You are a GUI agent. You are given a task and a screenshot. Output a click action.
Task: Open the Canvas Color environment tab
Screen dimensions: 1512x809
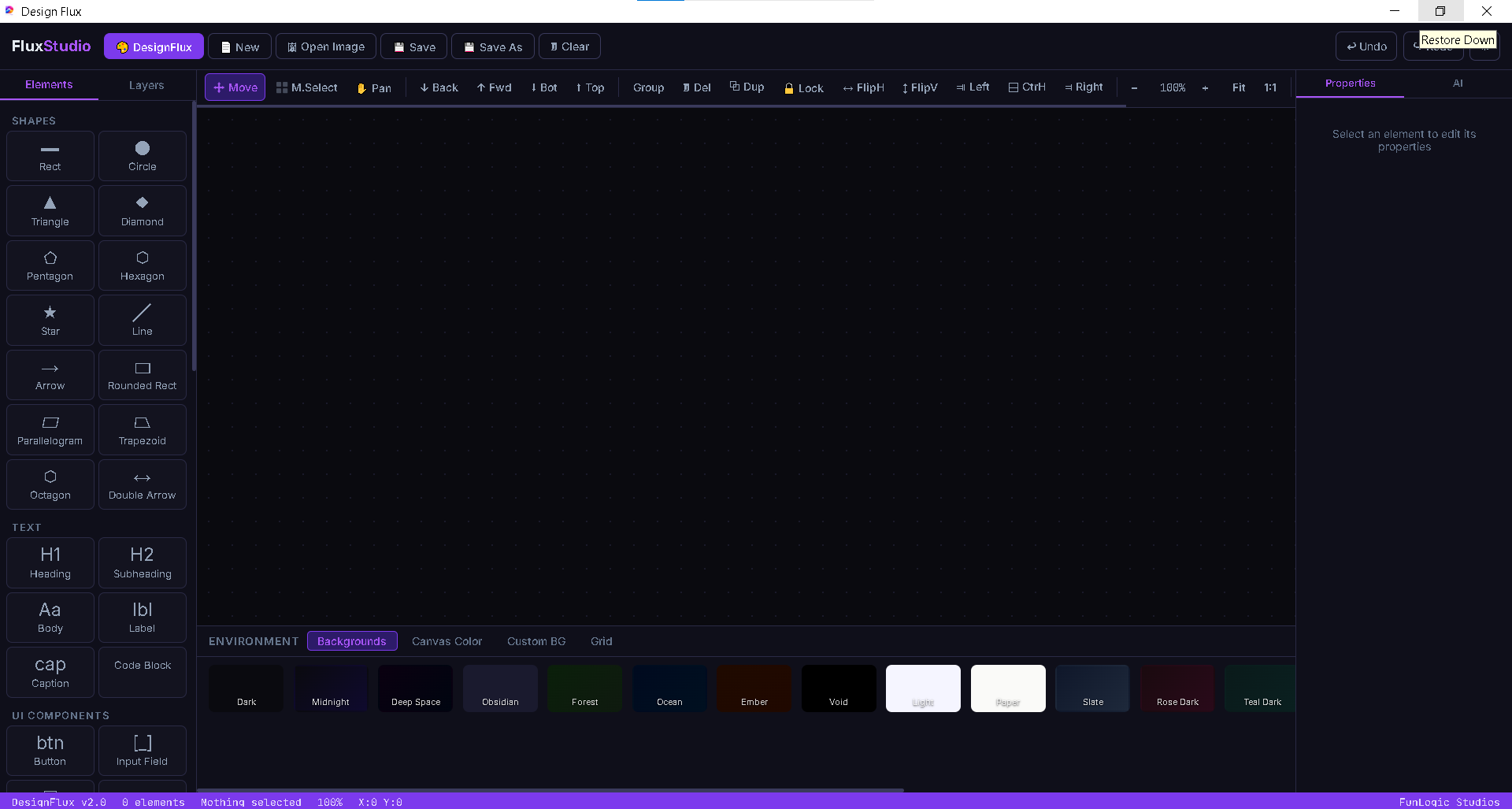coord(447,641)
